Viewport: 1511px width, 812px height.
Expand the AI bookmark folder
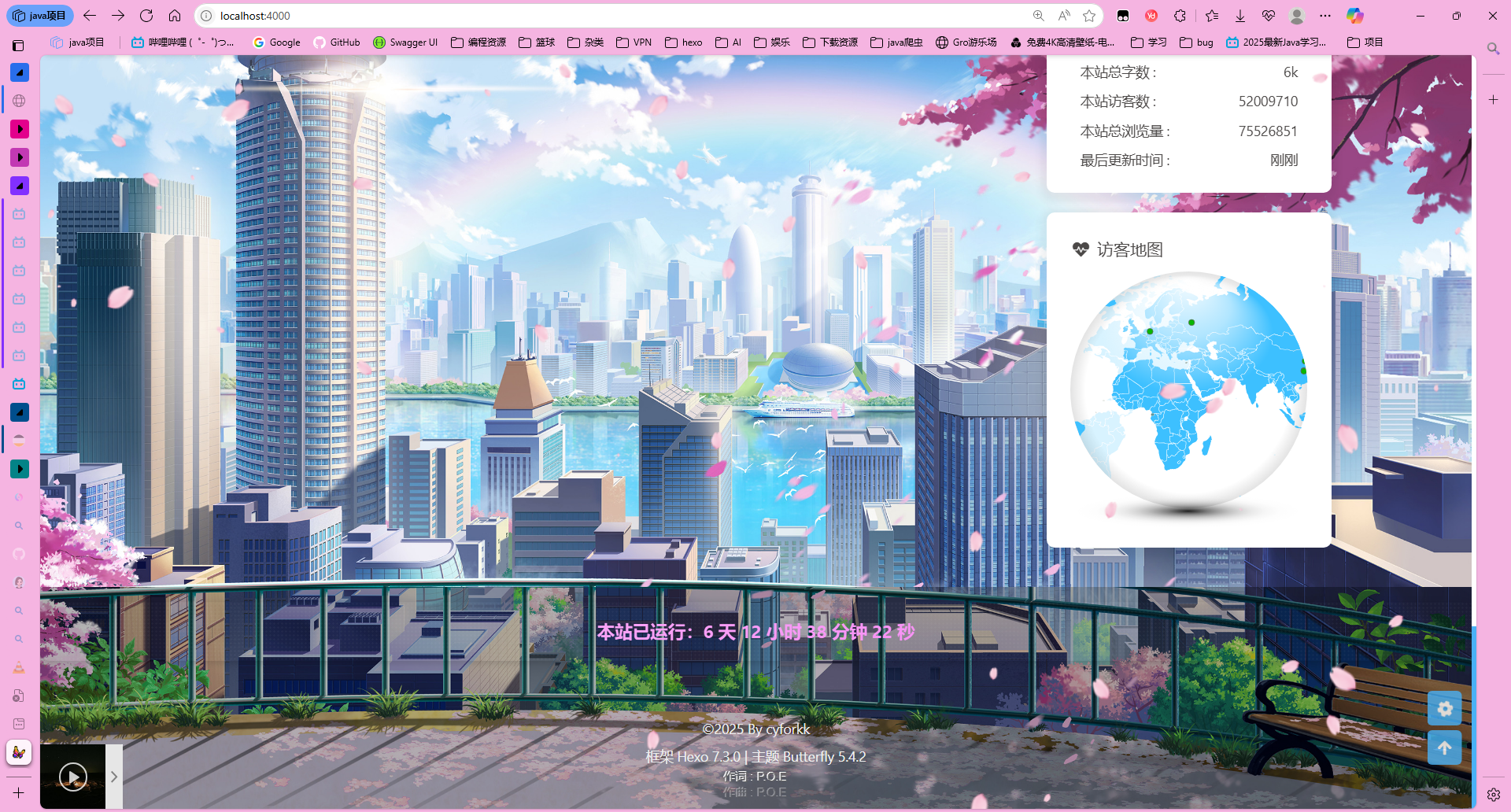point(729,42)
